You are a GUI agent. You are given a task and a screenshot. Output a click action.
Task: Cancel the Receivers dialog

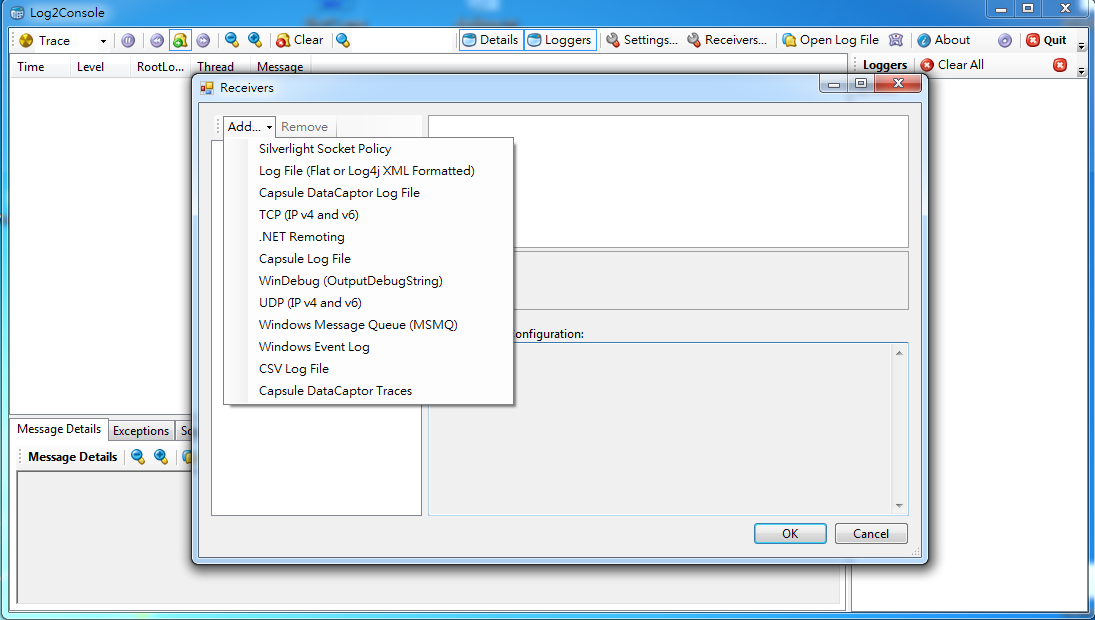(870, 533)
